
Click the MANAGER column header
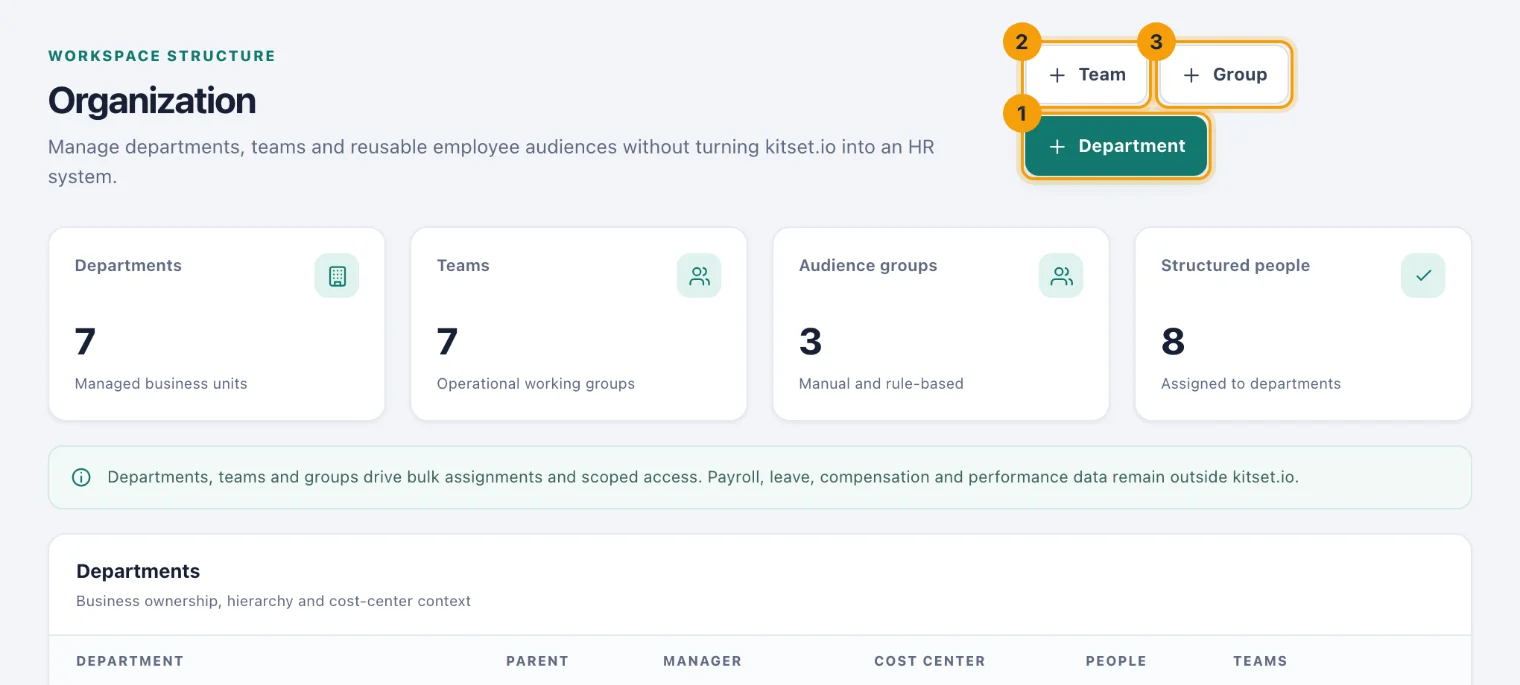point(702,661)
